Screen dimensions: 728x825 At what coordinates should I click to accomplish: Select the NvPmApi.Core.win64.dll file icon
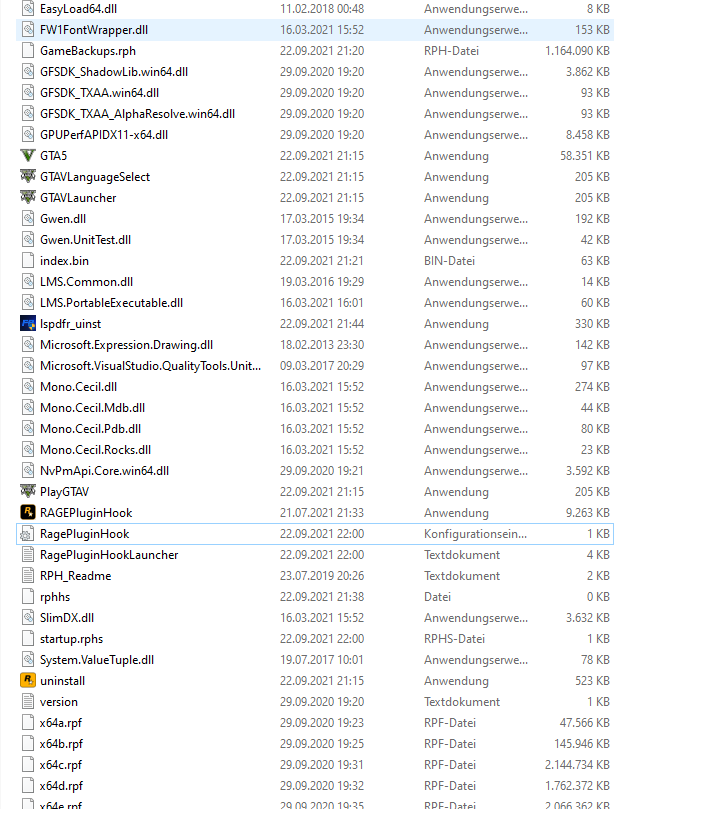[x=28, y=470]
